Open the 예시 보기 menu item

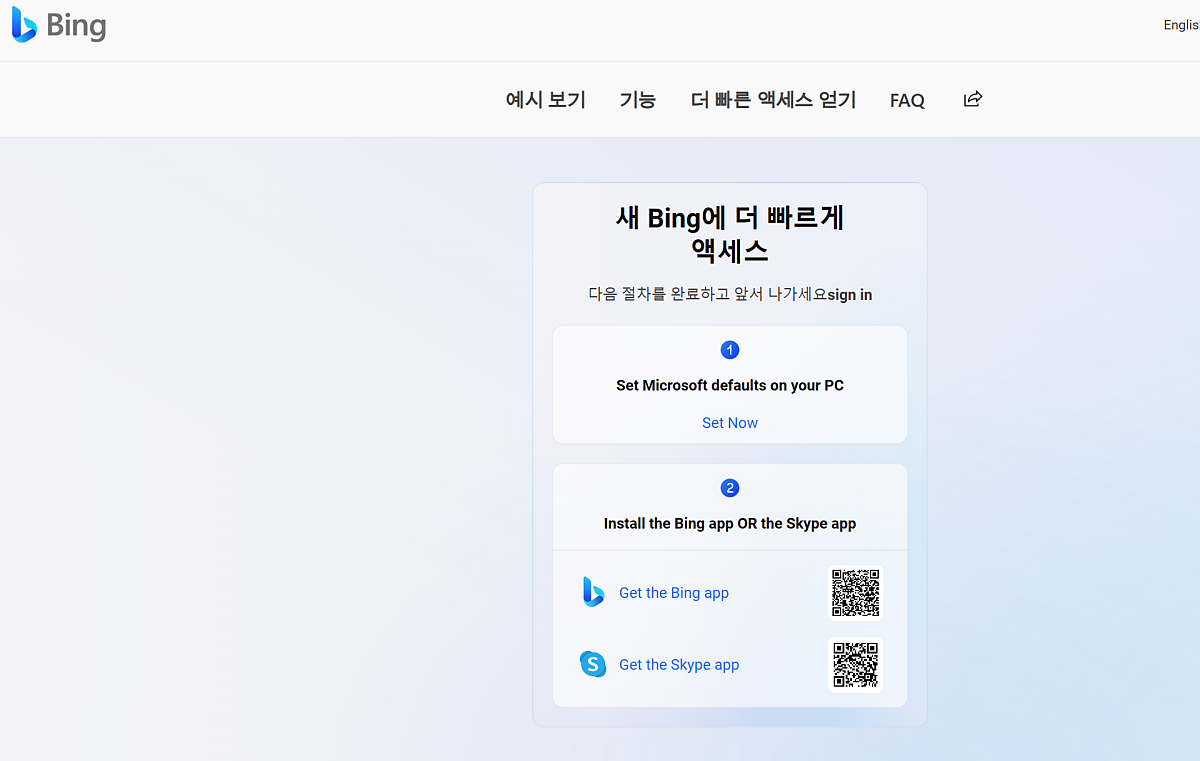pos(546,100)
